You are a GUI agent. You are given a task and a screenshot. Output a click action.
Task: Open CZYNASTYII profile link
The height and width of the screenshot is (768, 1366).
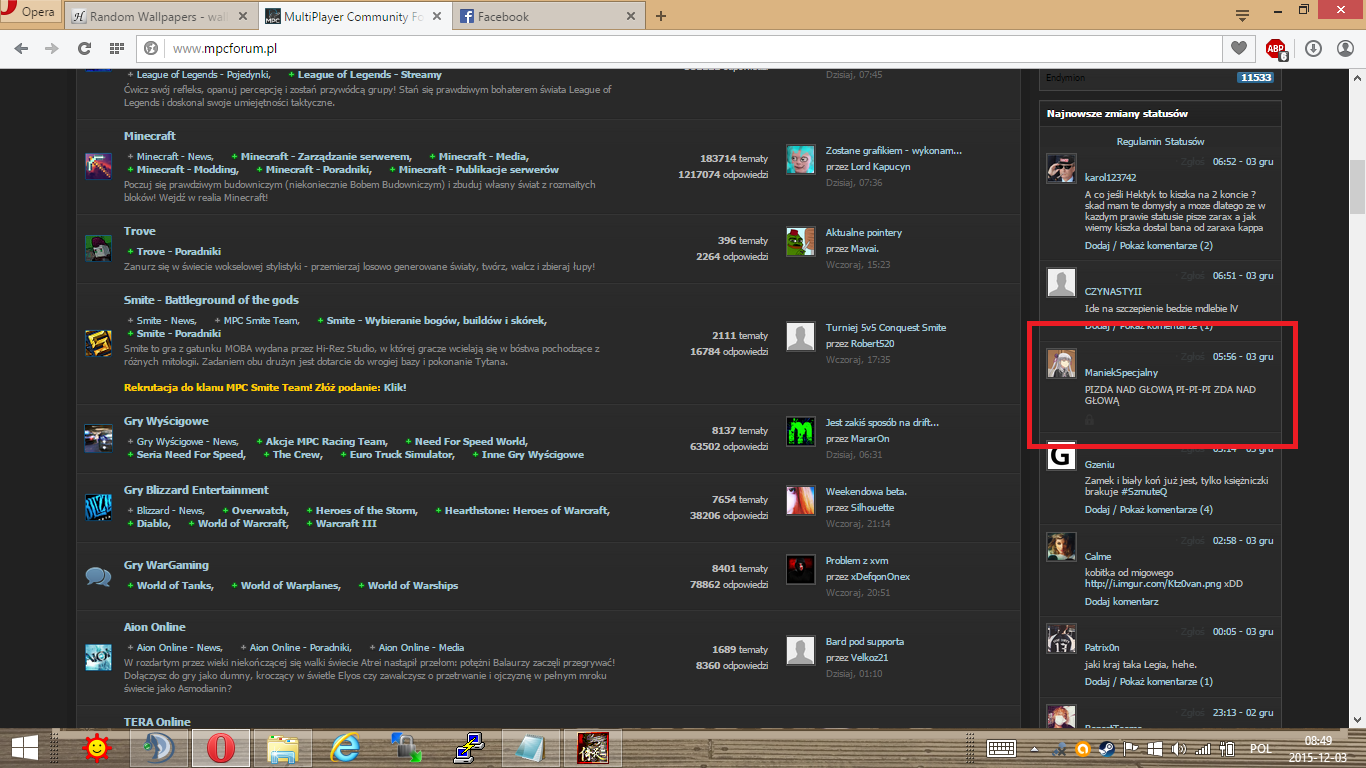click(1113, 292)
